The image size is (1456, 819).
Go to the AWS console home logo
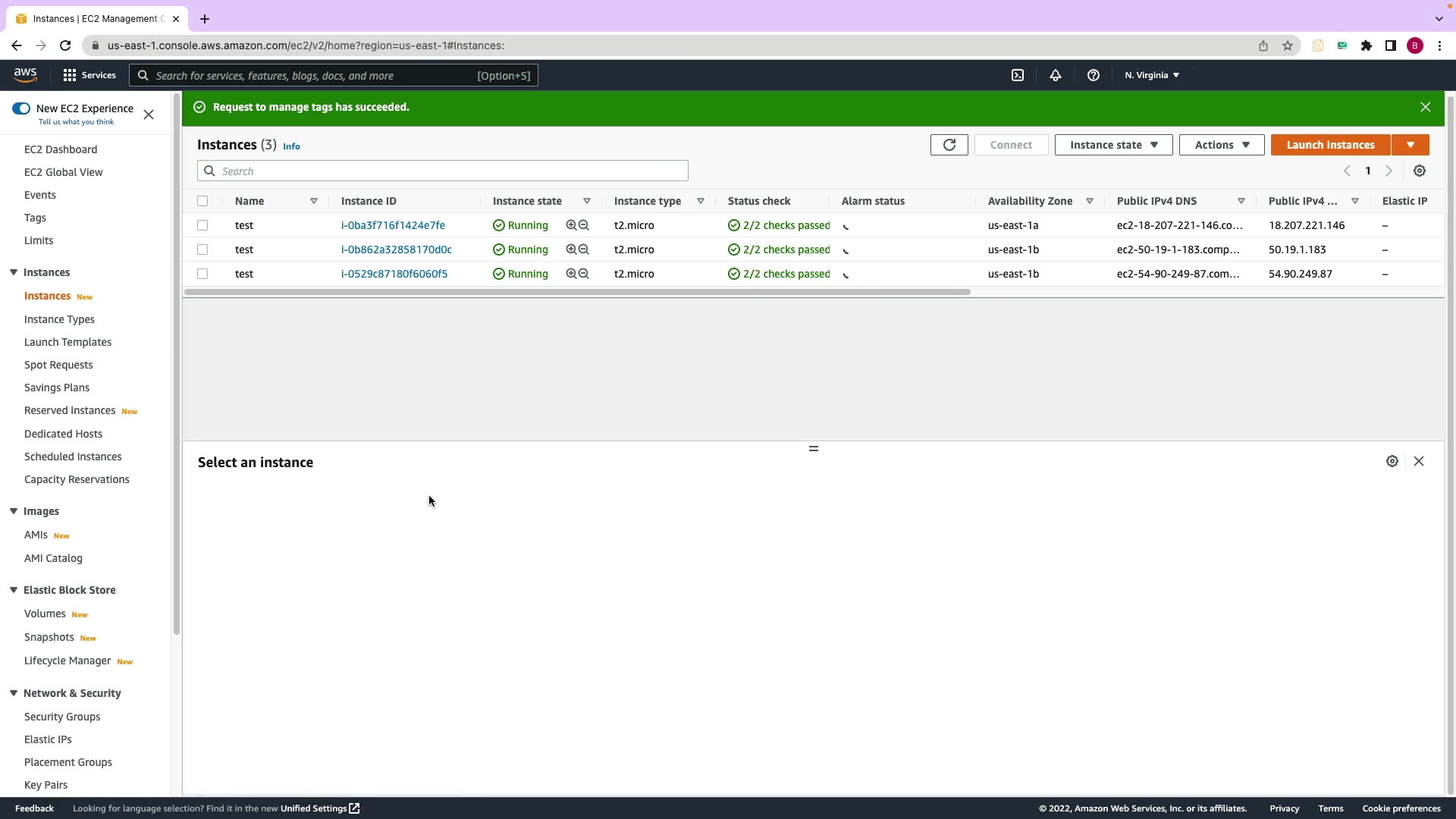coord(25,74)
